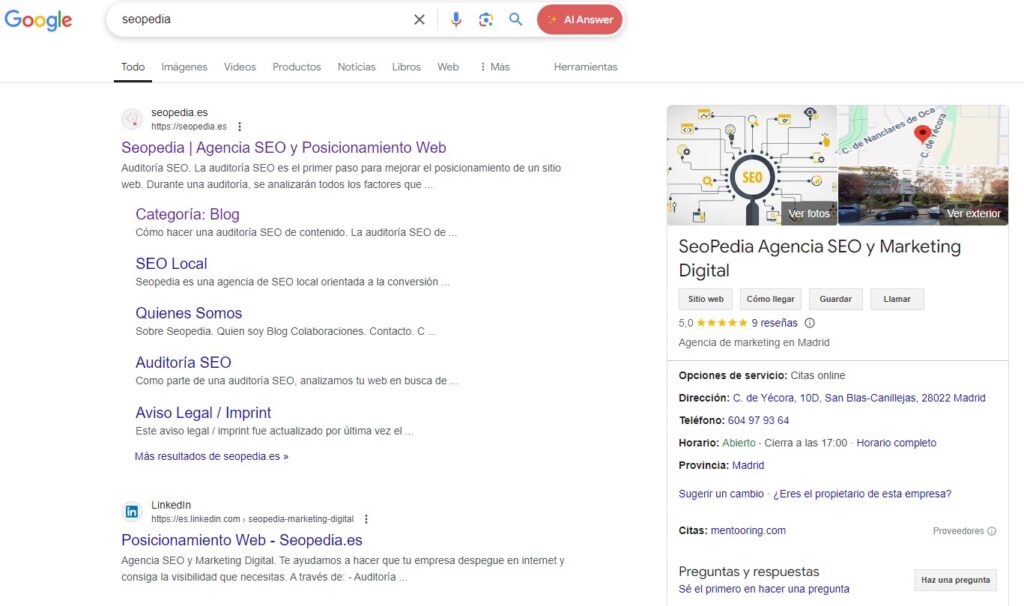Open the mentooring.com citas link
The width and height of the screenshot is (1024, 606).
pyautogui.click(x=748, y=531)
